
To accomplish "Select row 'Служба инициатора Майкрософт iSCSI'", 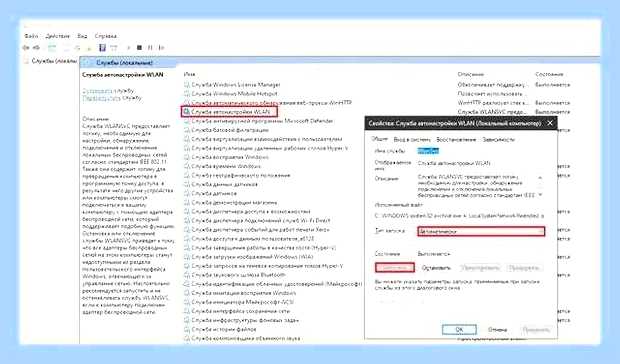I will point(239,302).
